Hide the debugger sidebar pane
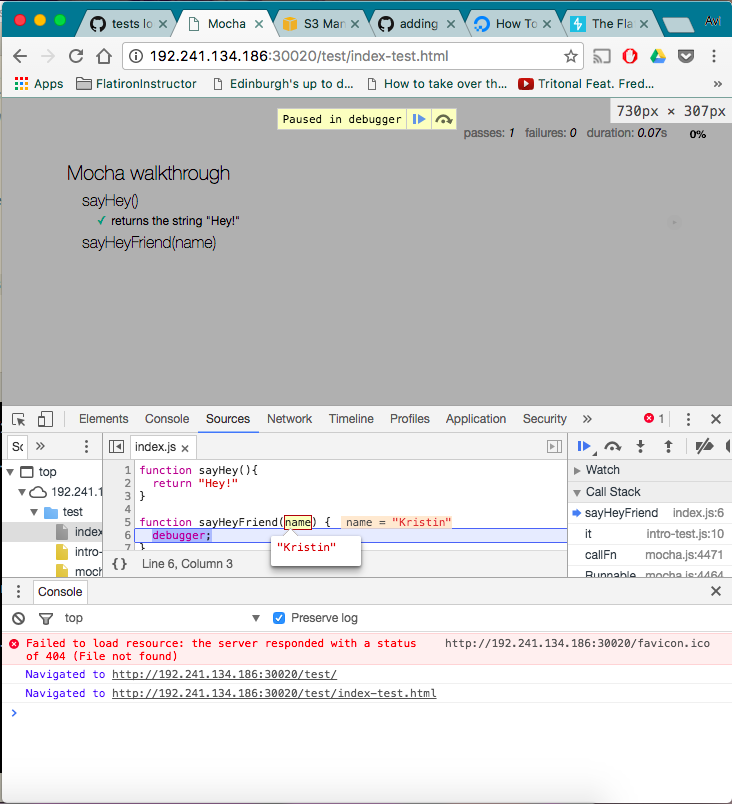The width and height of the screenshot is (732, 804). pos(554,447)
